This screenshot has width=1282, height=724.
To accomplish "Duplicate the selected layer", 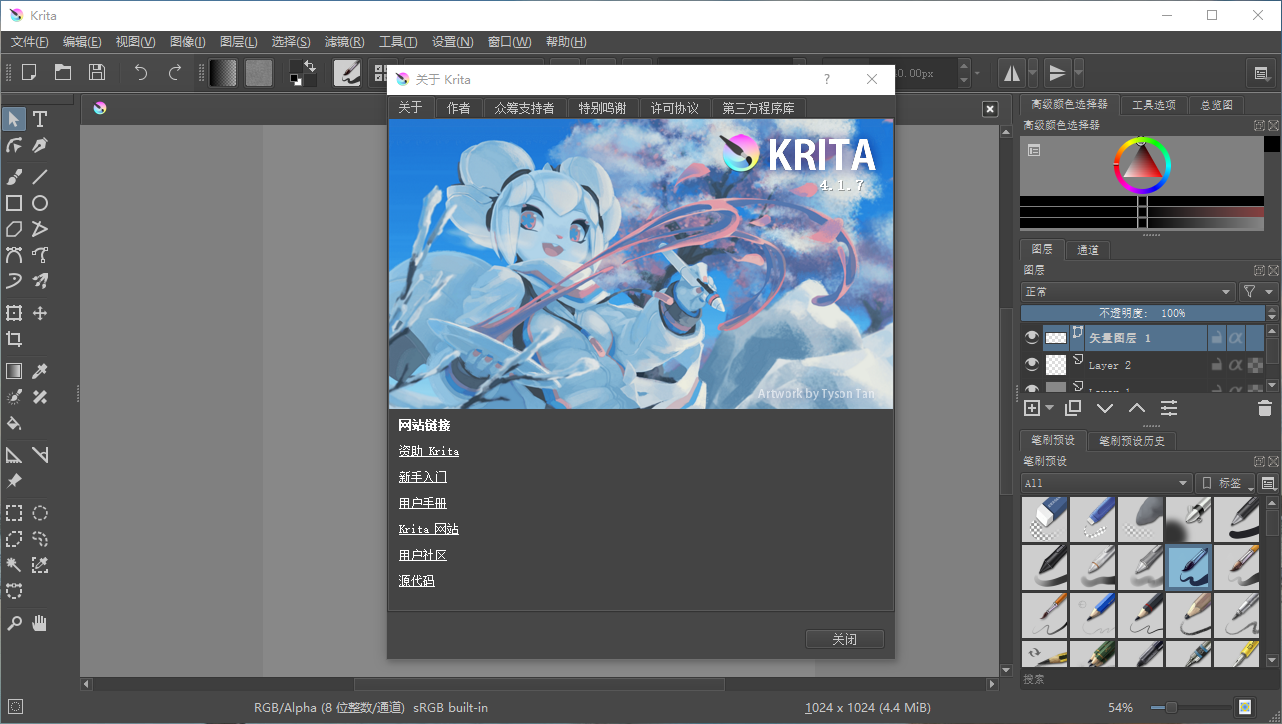I will pos(1073,408).
